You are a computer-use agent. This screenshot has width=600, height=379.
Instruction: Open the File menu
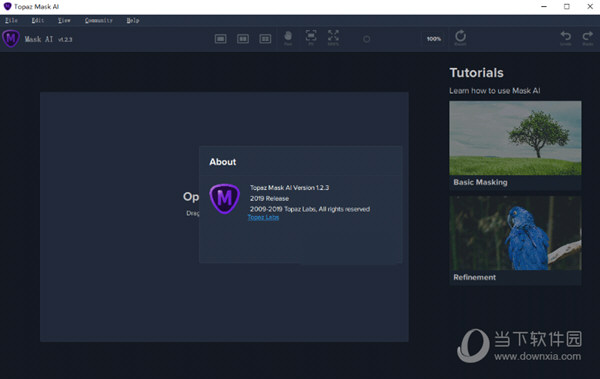click(11, 21)
